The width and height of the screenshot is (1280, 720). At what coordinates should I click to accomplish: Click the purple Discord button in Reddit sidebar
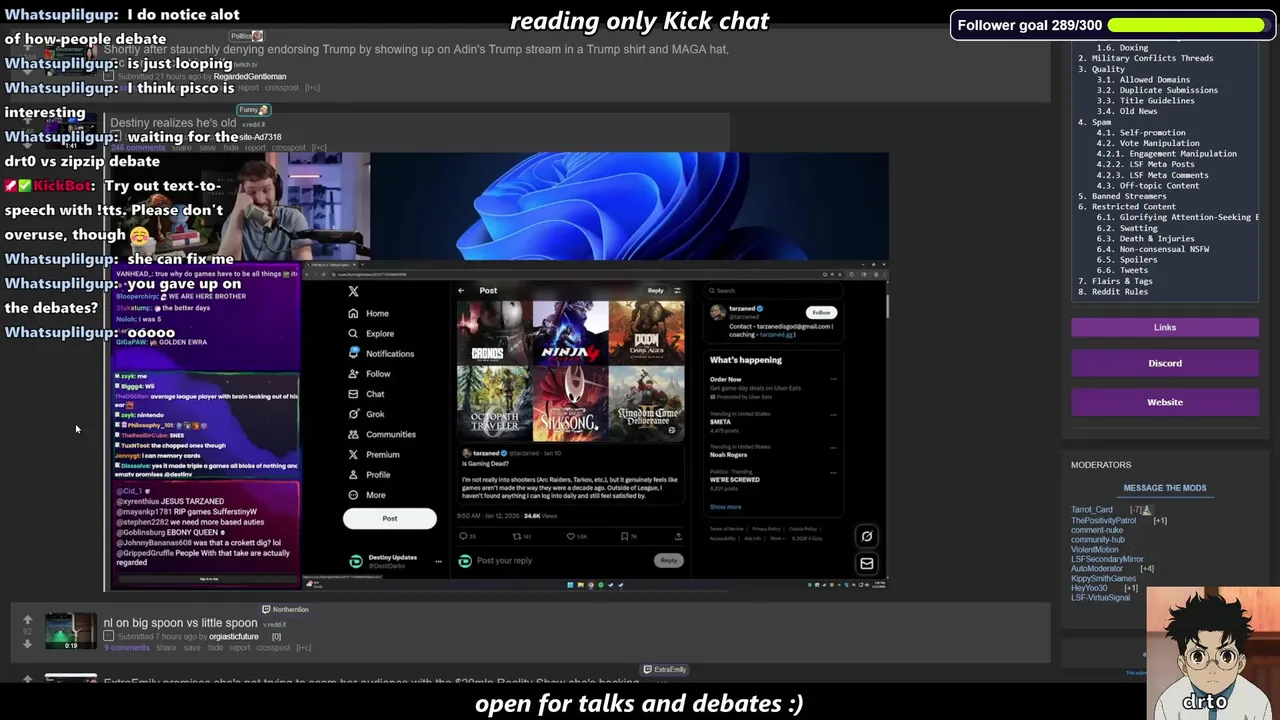pyautogui.click(x=1165, y=363)
